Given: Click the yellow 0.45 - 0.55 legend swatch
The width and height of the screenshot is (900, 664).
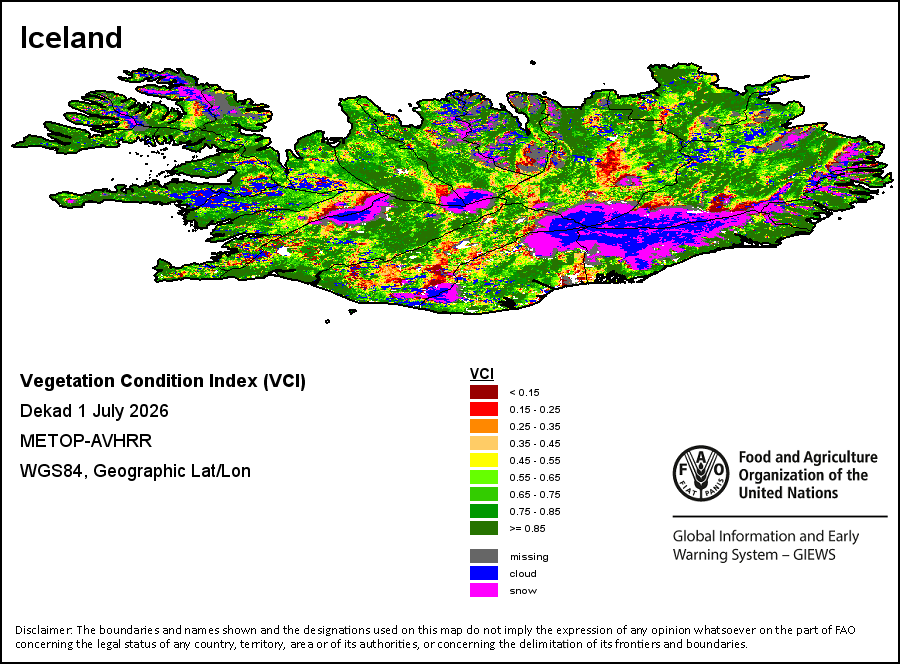Looking at the screenshot, I should [x=484, y=460].
